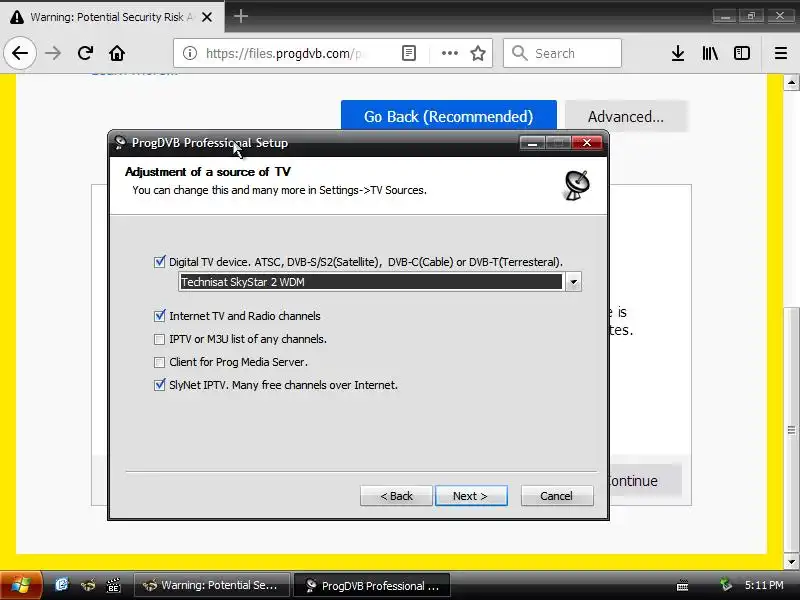This screenshot has width=800, height=600.
Task: Click Go Back (Recommended) button
Action: [448, 116]
